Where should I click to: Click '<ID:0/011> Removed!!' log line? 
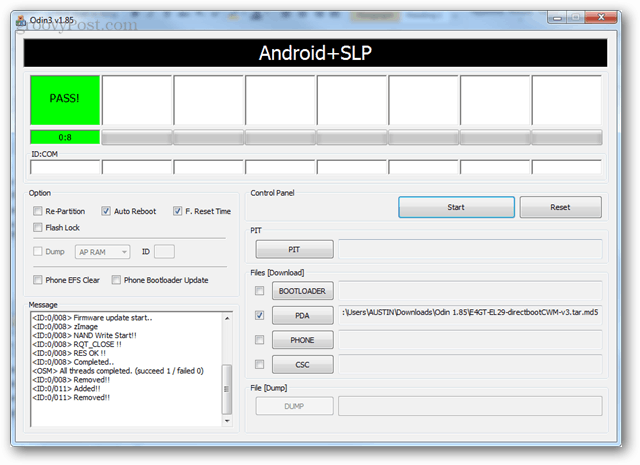pos(71,397)
